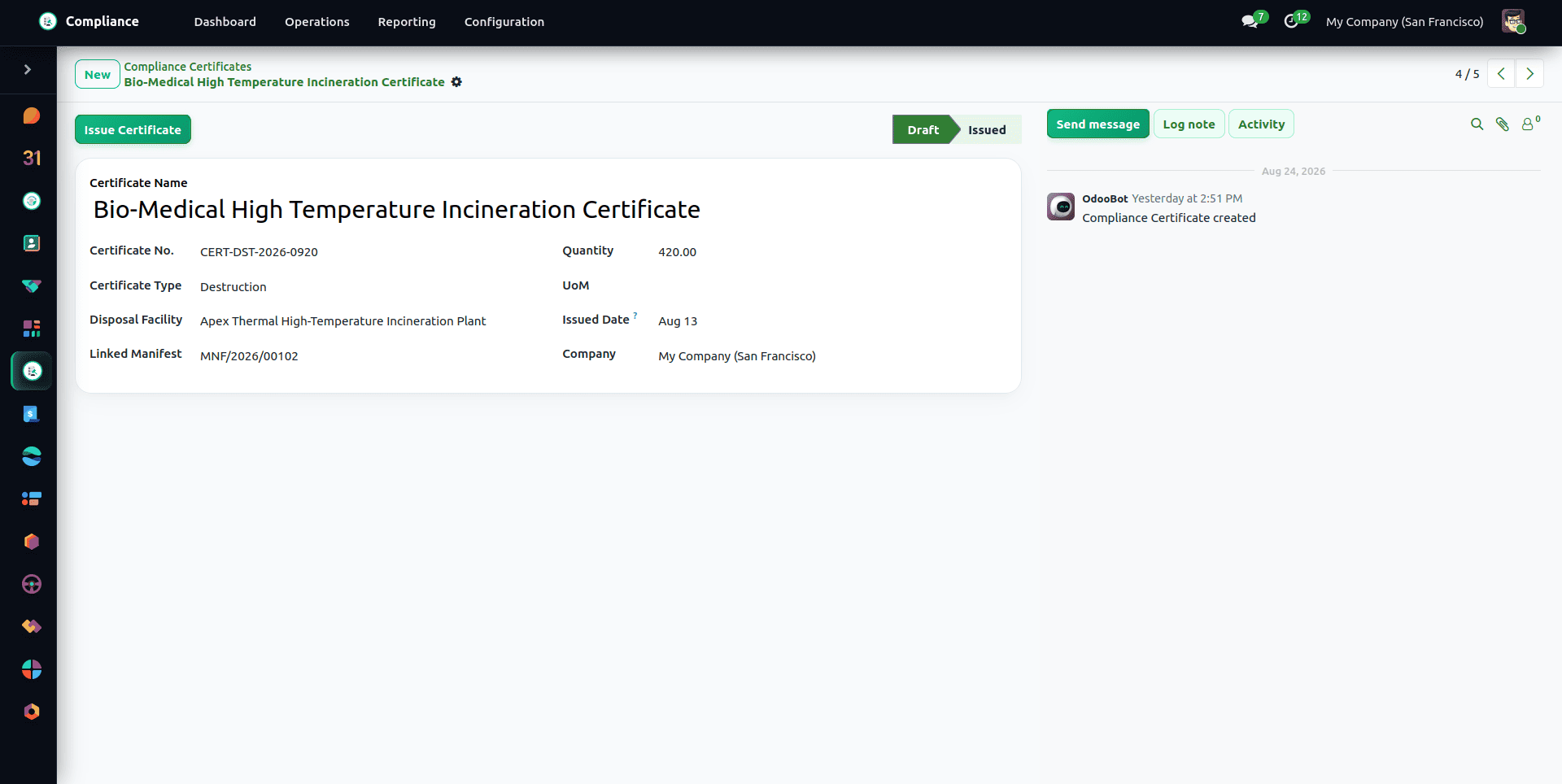Open attachments paperclip icon in chatter

(x=1503, y=124)
